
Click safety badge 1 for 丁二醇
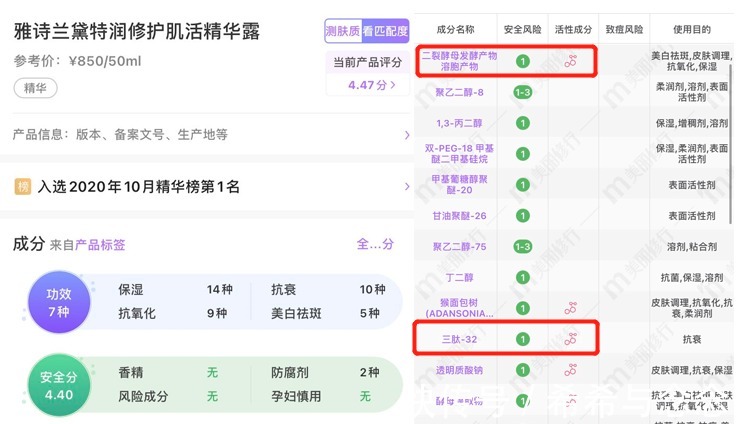522,278
